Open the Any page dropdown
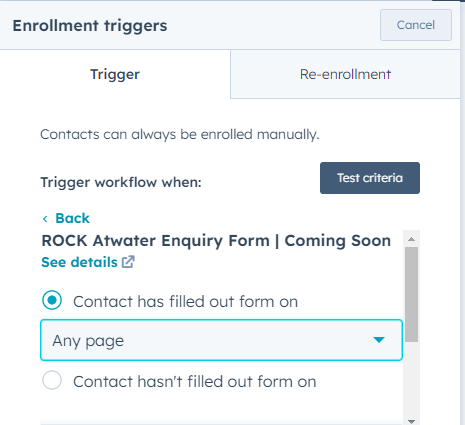Viewport: 465px width, 425px height. [x=221, y=340]
